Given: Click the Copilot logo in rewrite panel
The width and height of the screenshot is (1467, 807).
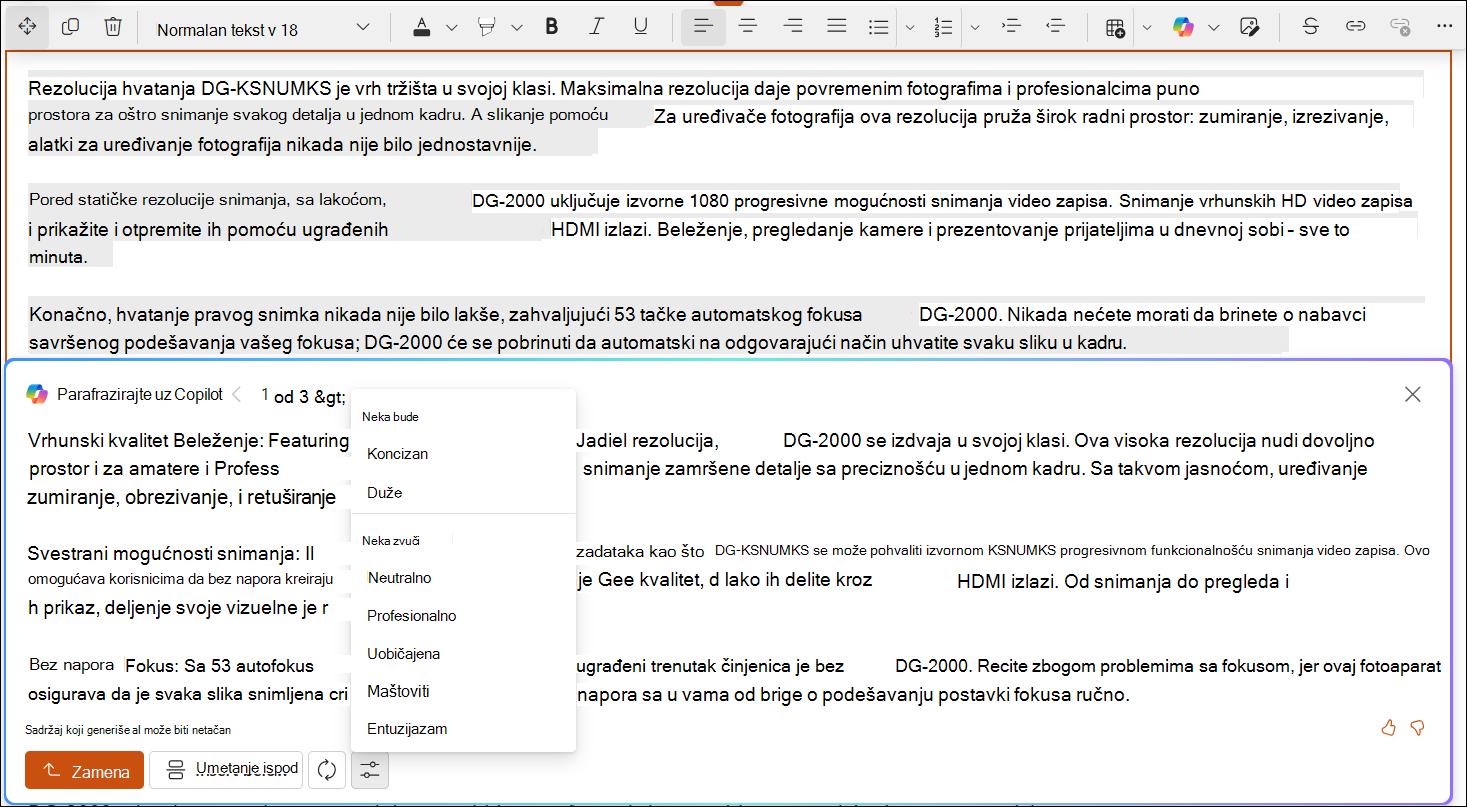Looking at the screenshot, I should tap(37, 394).
